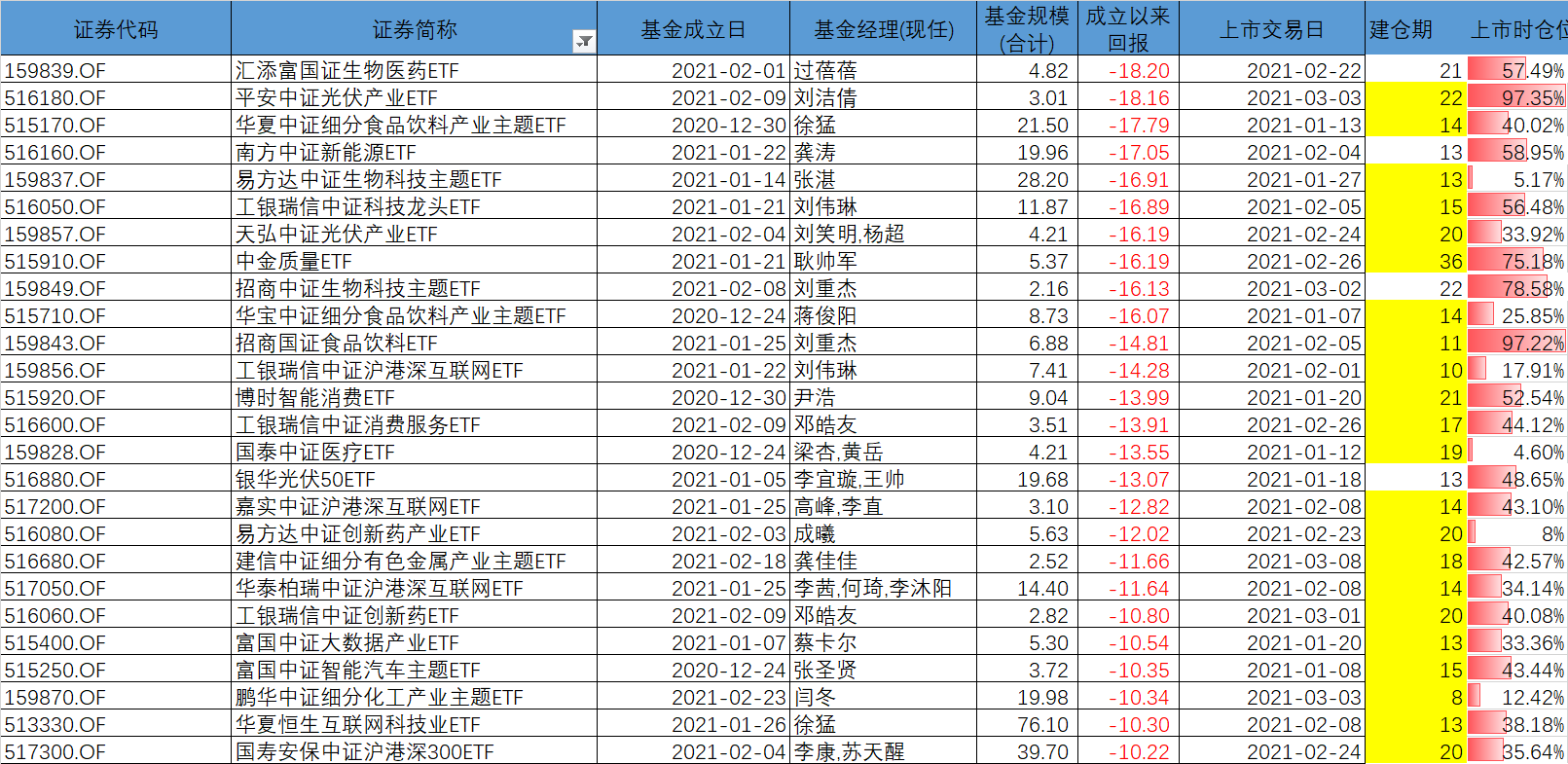Click fund manager cell 刘洁倩
The image size is (1568, 764).
click(x=883, y=97)
